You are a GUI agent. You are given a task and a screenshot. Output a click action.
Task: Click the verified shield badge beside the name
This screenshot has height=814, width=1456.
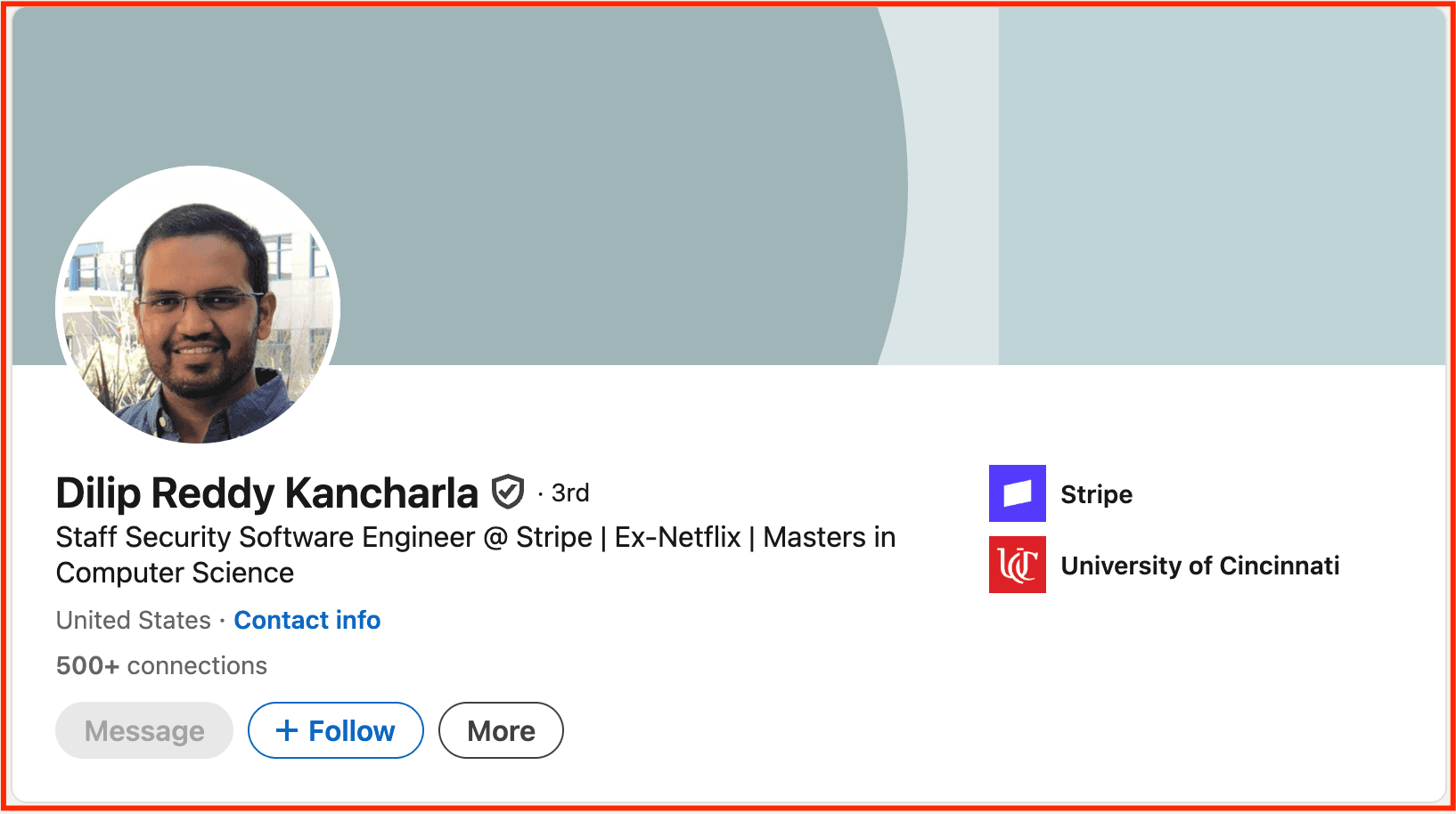click(x=508, y=492)
